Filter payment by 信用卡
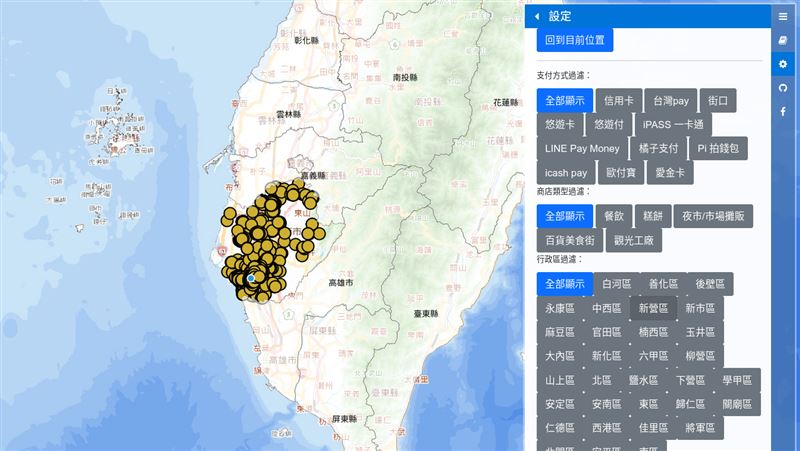This screenshot has height=451, width=800. pyautogui.click(x=618, y=101)
